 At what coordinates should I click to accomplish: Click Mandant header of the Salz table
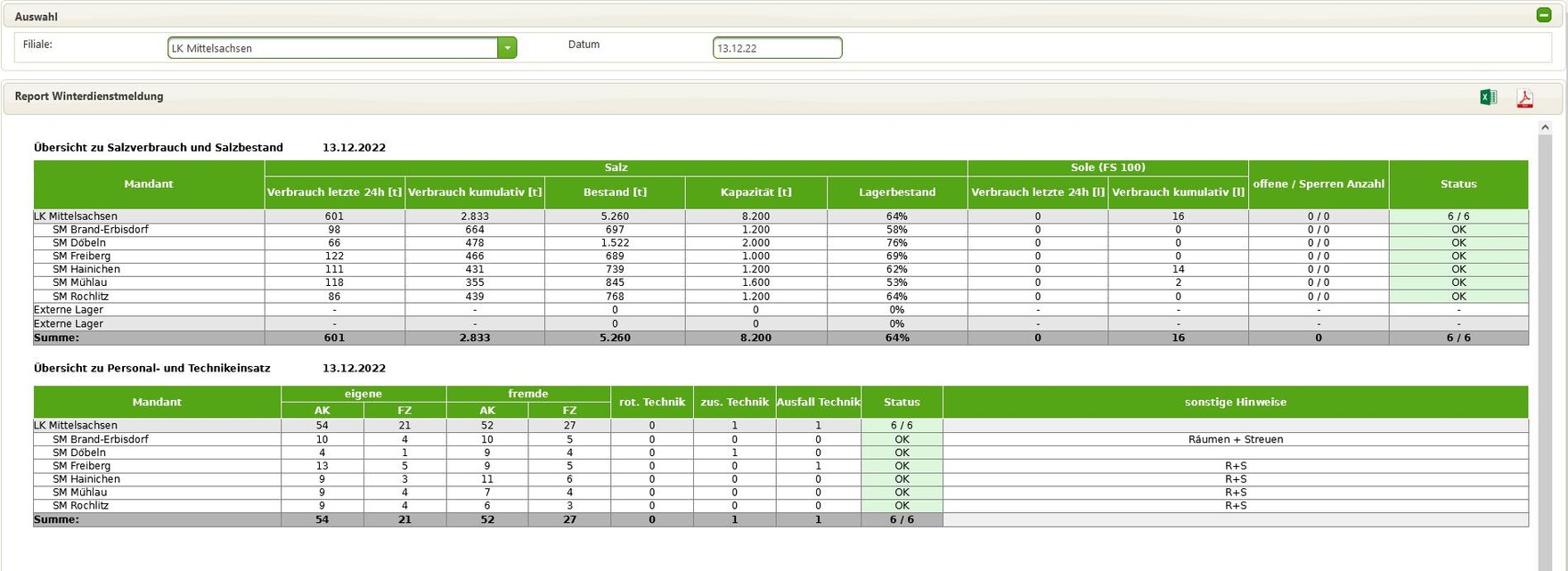coord(149,184)
